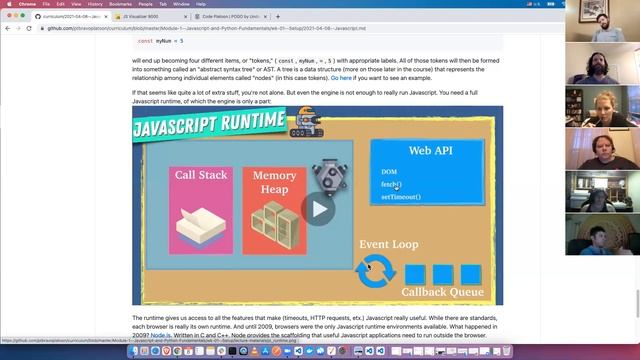Viewport: 640px width, 360px height.
Task: Click the 'Callback Queue' label
Action: [442, 292]
